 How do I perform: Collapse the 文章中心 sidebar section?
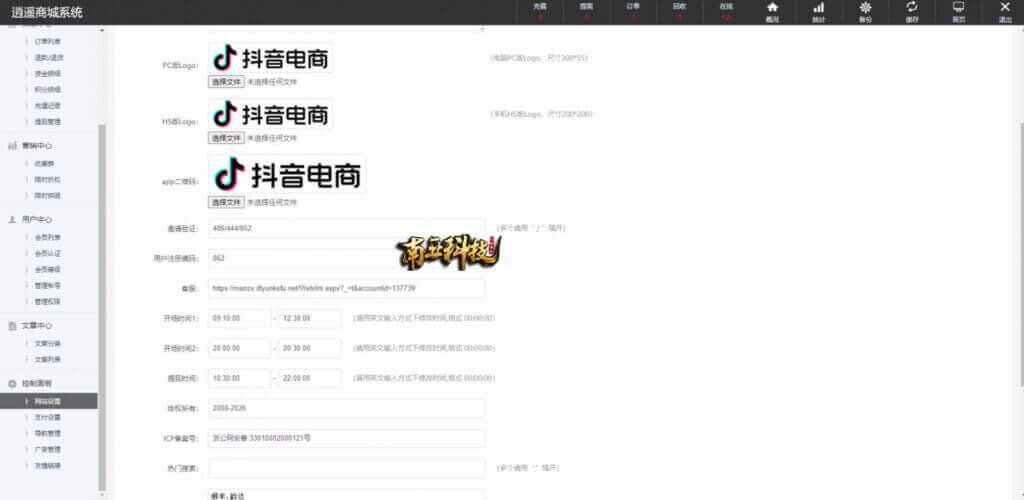(x=37, y=326)
